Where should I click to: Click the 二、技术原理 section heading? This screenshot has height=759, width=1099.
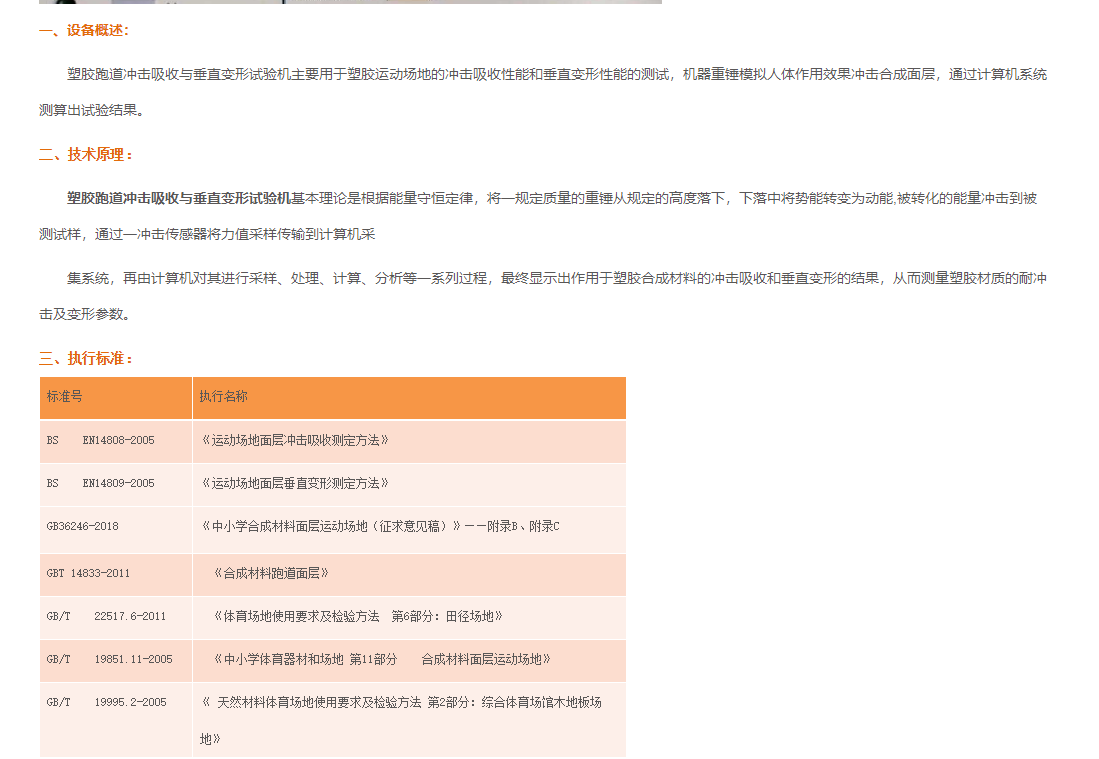86,154
